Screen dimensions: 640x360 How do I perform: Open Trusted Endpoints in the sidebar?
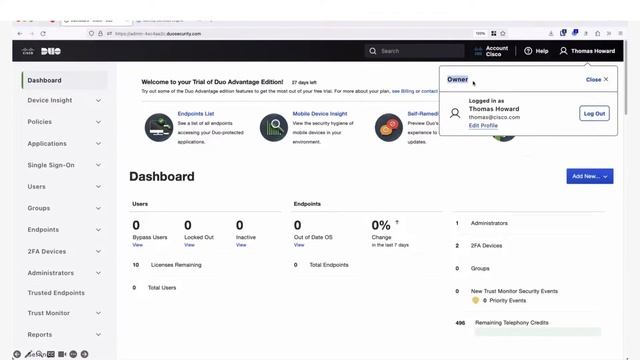coord(56,293)
